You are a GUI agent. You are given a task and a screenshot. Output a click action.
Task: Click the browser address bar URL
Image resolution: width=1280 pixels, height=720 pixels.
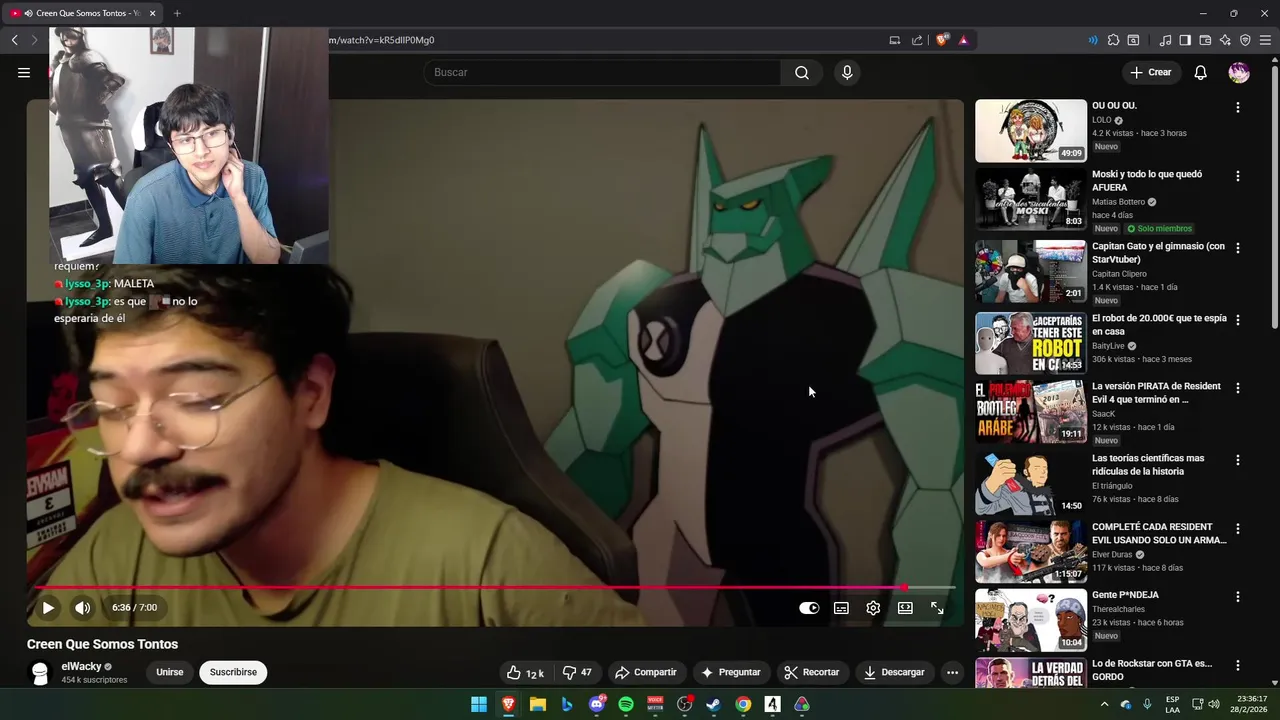point(381,40)
